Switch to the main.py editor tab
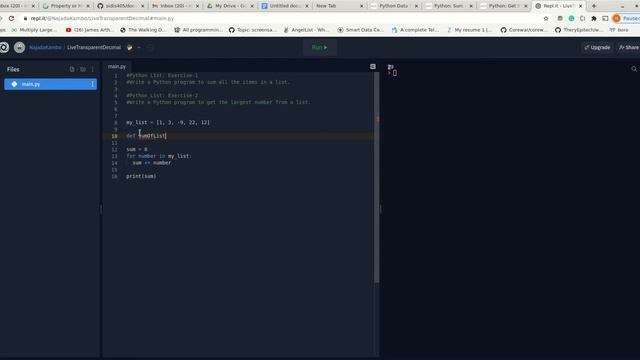 [x=117, y=66]
